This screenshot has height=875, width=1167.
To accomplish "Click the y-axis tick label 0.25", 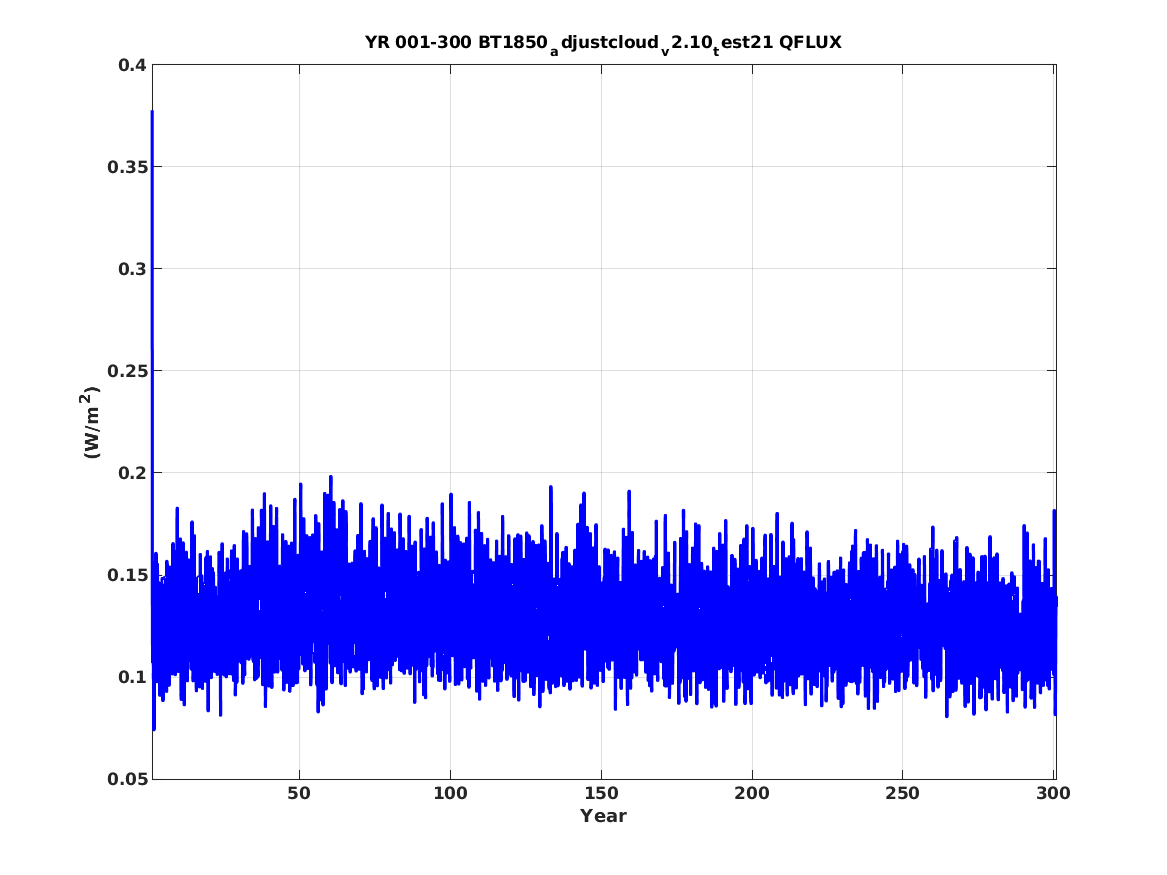I will point(127,371).
